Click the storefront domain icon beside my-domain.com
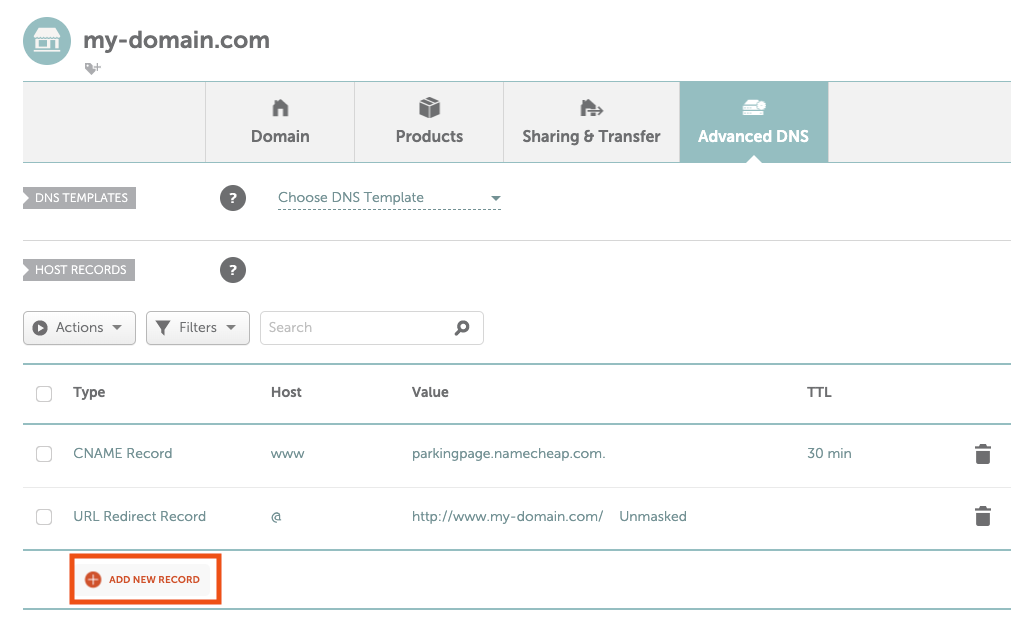 pos(47,41)
